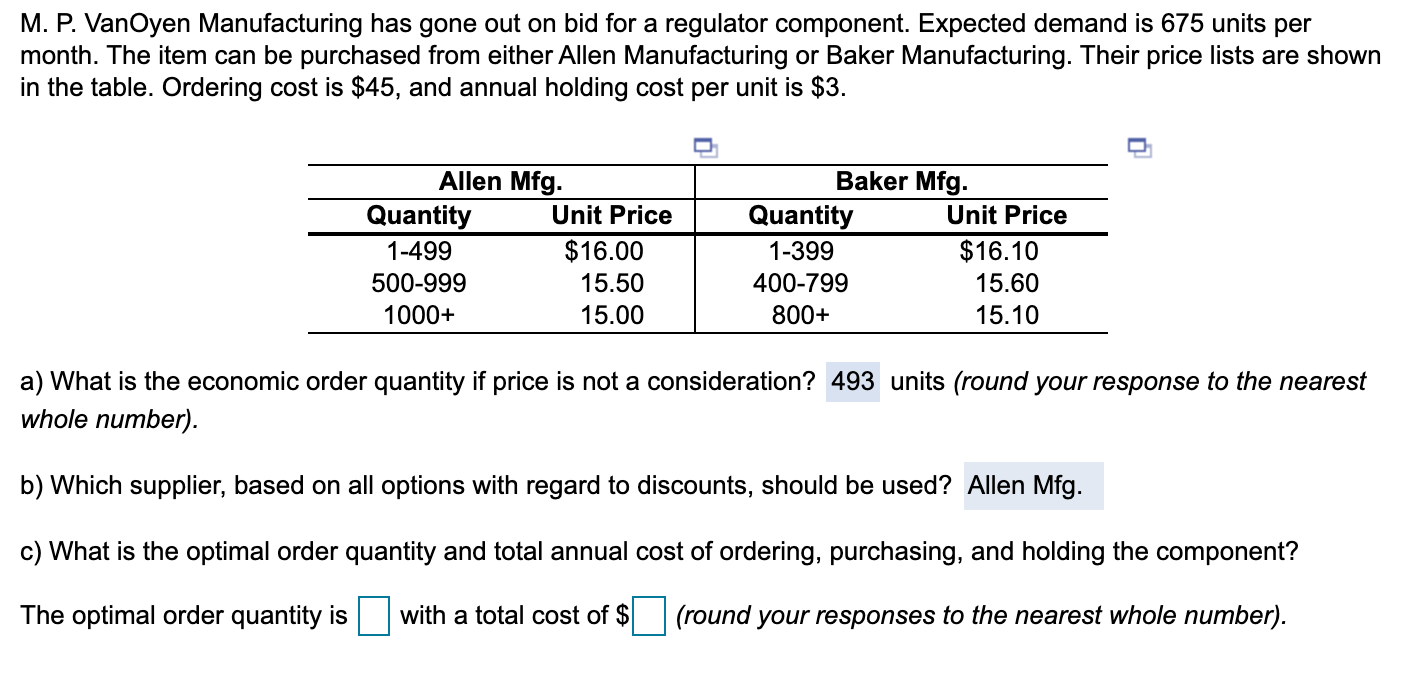Screen dimensions: 1416x684
Task: Select the highlighted Allen Mfg. answer in part b
Action: pyautogui.click(x=1032, y=486)
